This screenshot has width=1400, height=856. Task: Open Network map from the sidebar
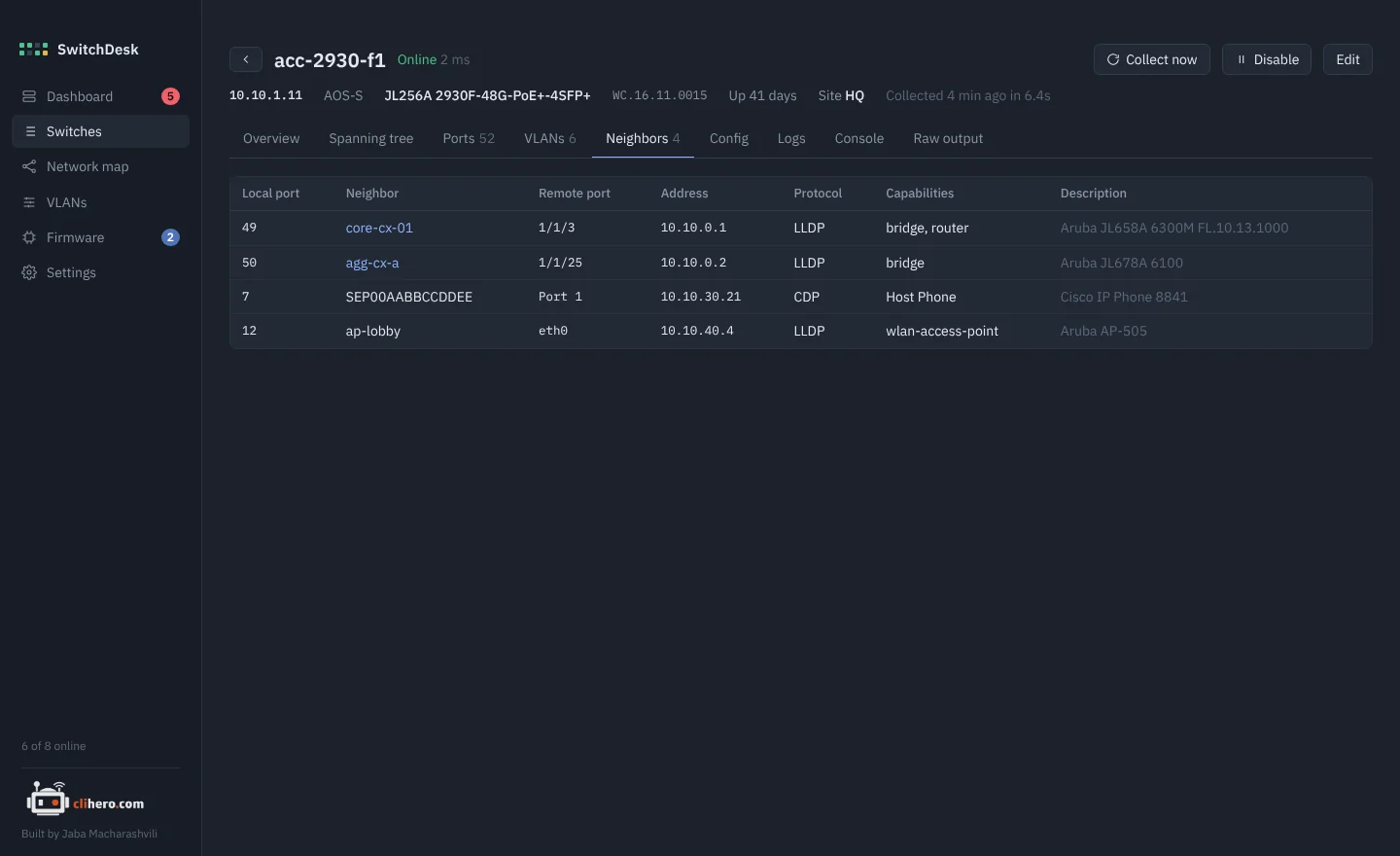click(x=100, y=166)
